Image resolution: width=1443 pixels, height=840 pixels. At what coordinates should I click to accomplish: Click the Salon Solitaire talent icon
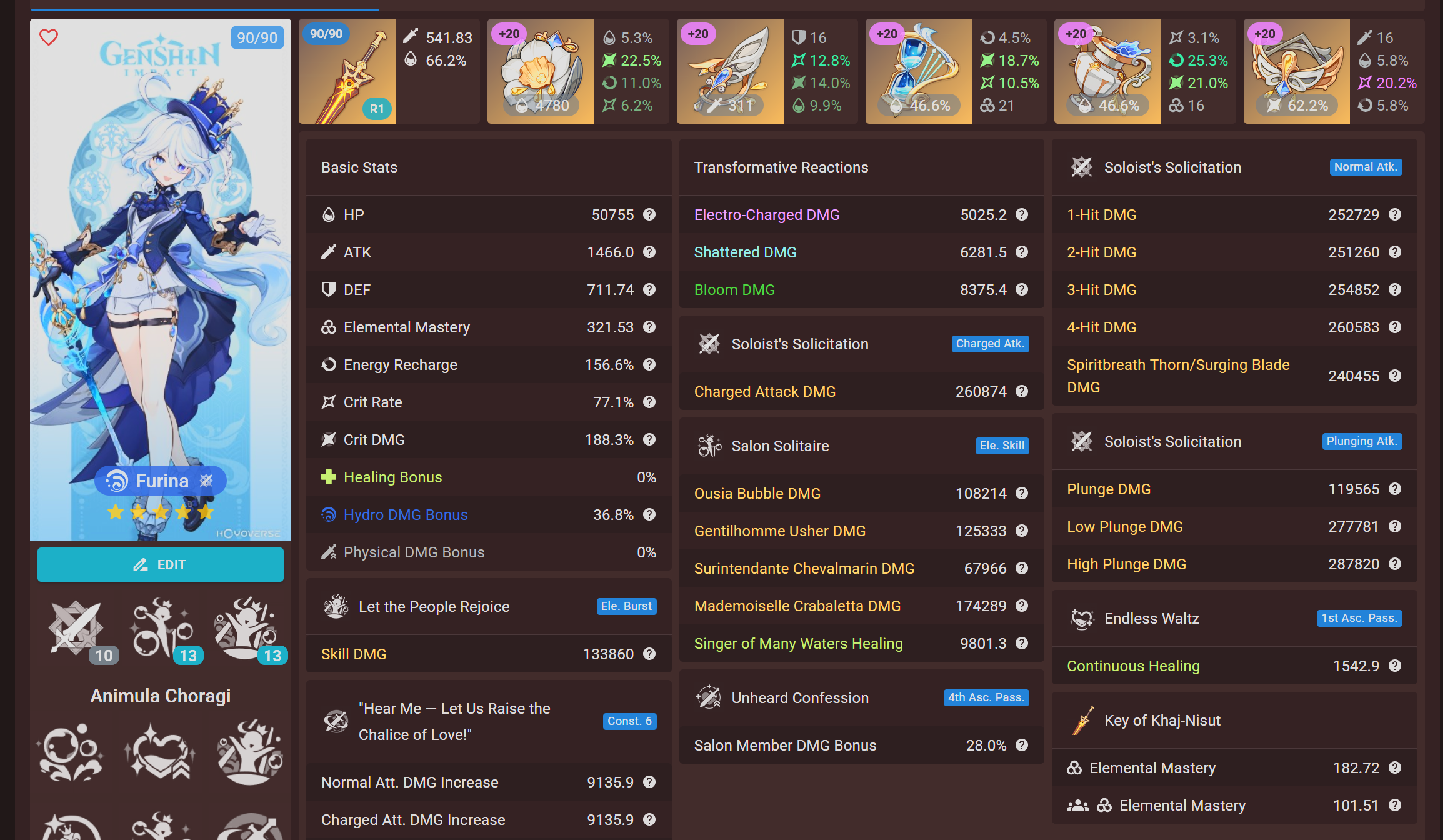pos(709,446)
